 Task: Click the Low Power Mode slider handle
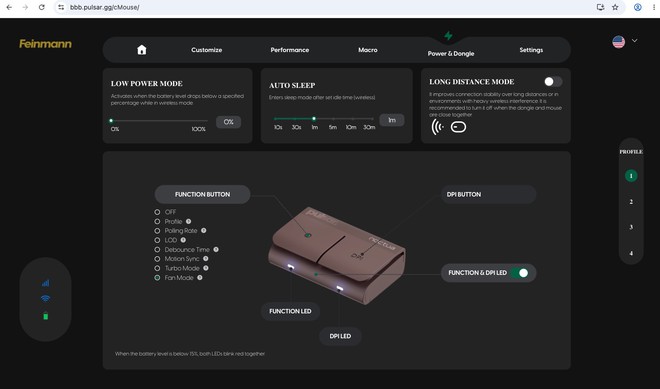tap(111, 121)
